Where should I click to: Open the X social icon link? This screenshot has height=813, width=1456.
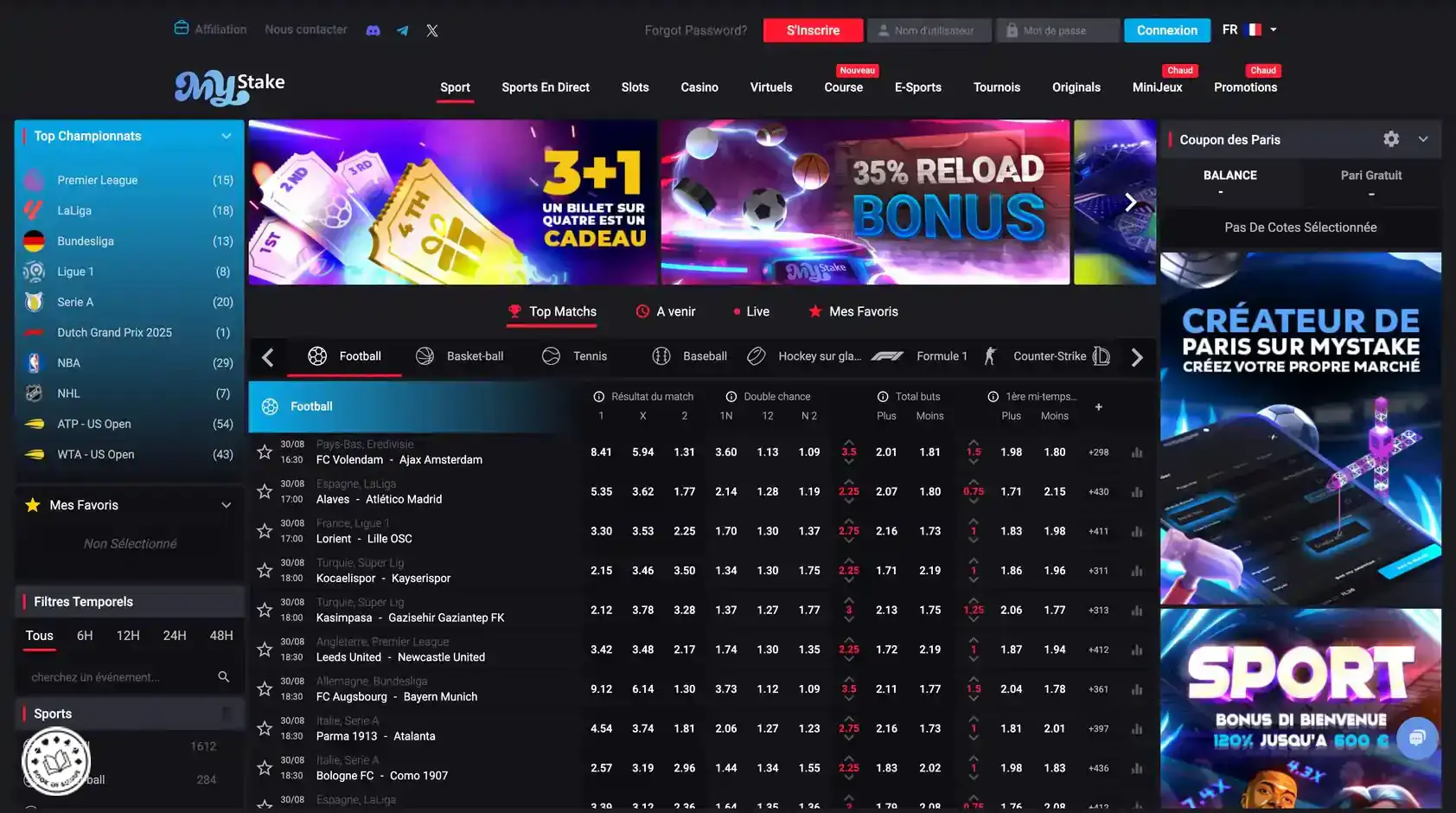coord(432,30)
